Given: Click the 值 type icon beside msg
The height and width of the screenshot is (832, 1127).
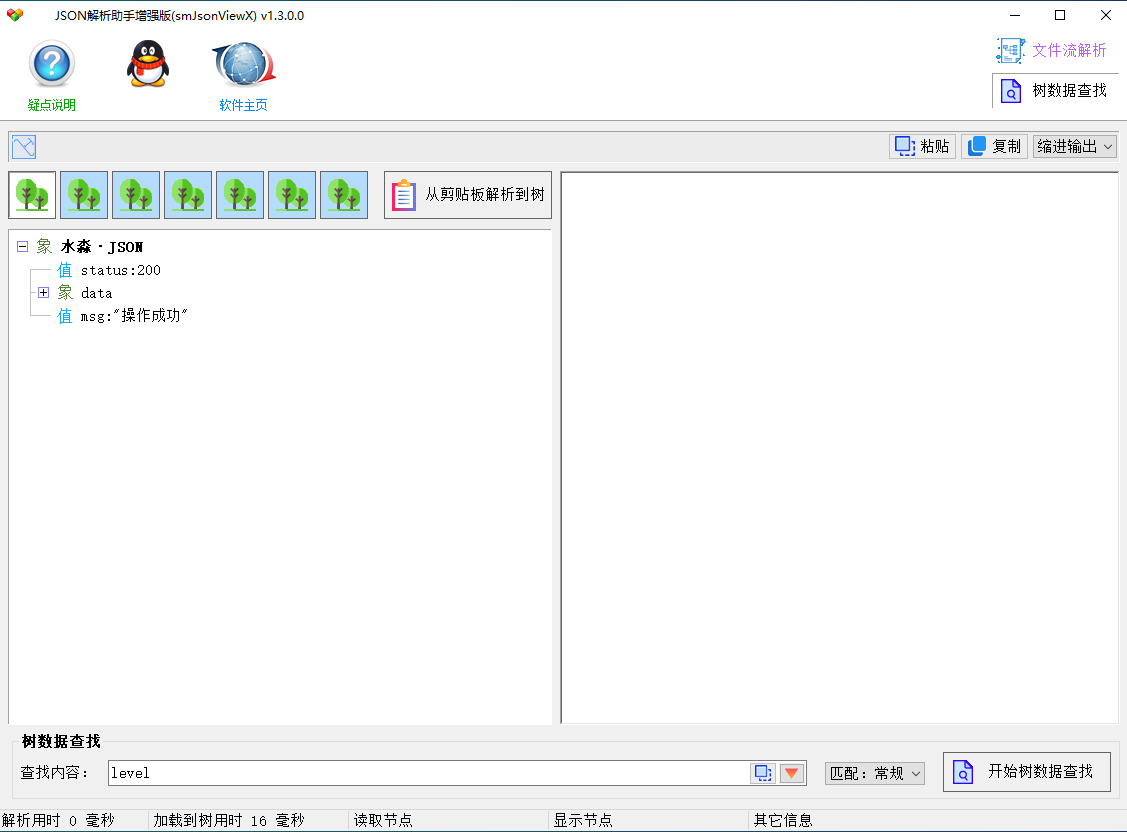Looking at the screenshot, I should coord(65,316).
